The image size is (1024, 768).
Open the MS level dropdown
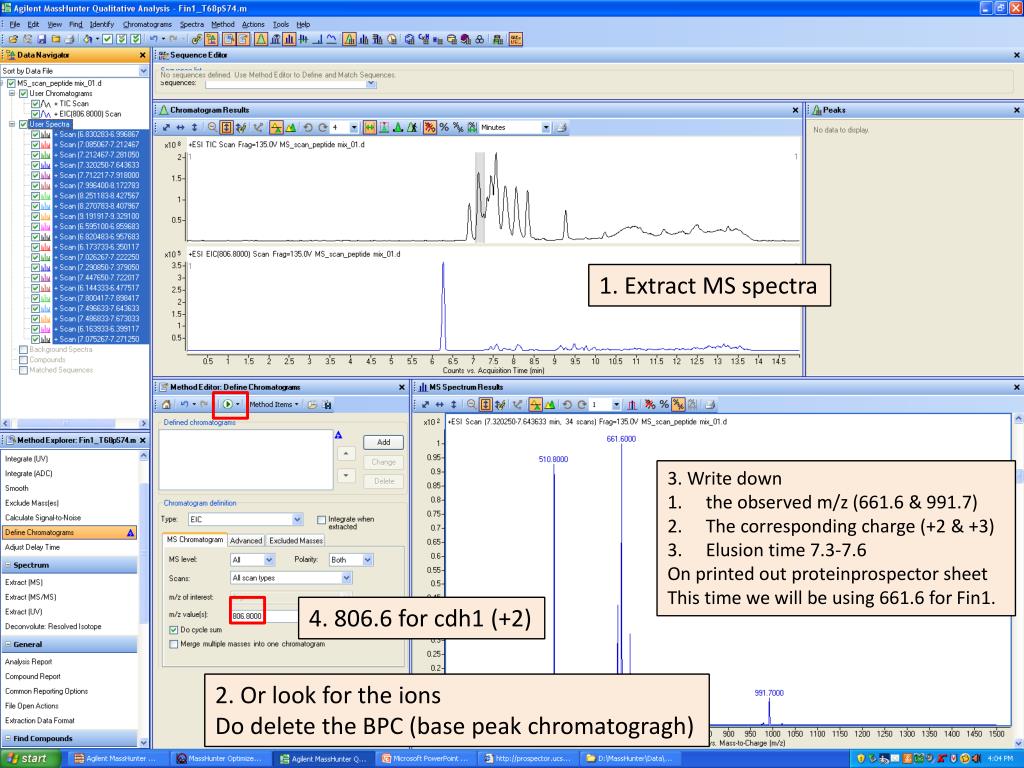point(269,560)
